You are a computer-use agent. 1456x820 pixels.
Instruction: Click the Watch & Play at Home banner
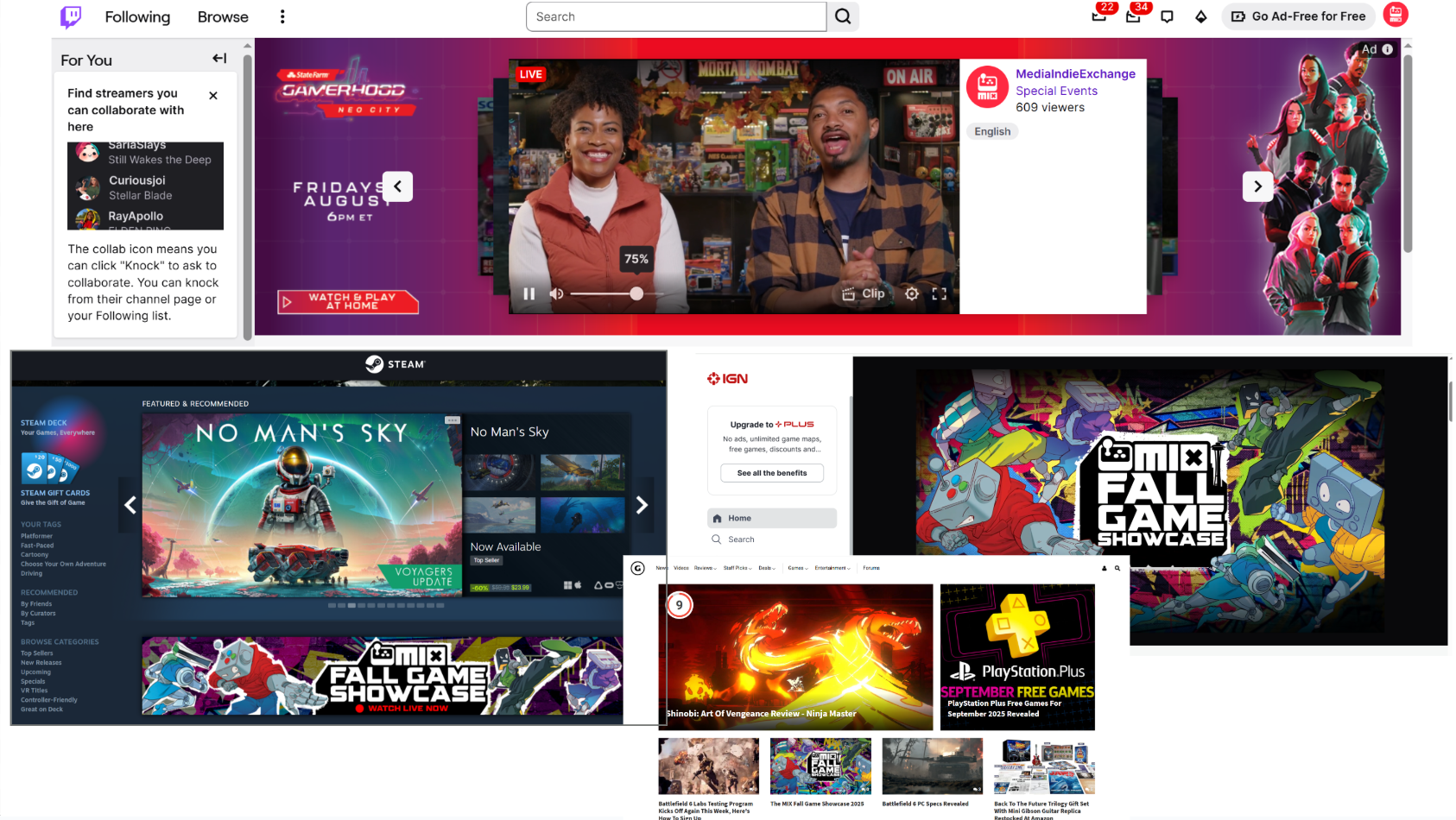coord(348,301)
